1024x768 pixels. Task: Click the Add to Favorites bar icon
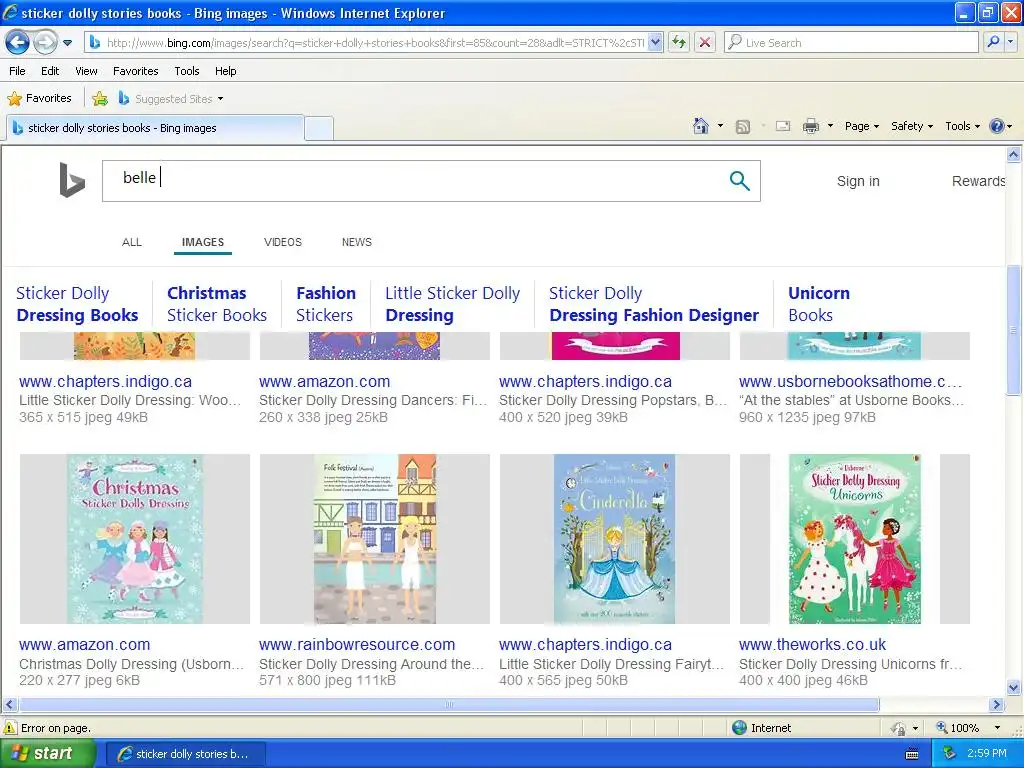click(100, 99)
